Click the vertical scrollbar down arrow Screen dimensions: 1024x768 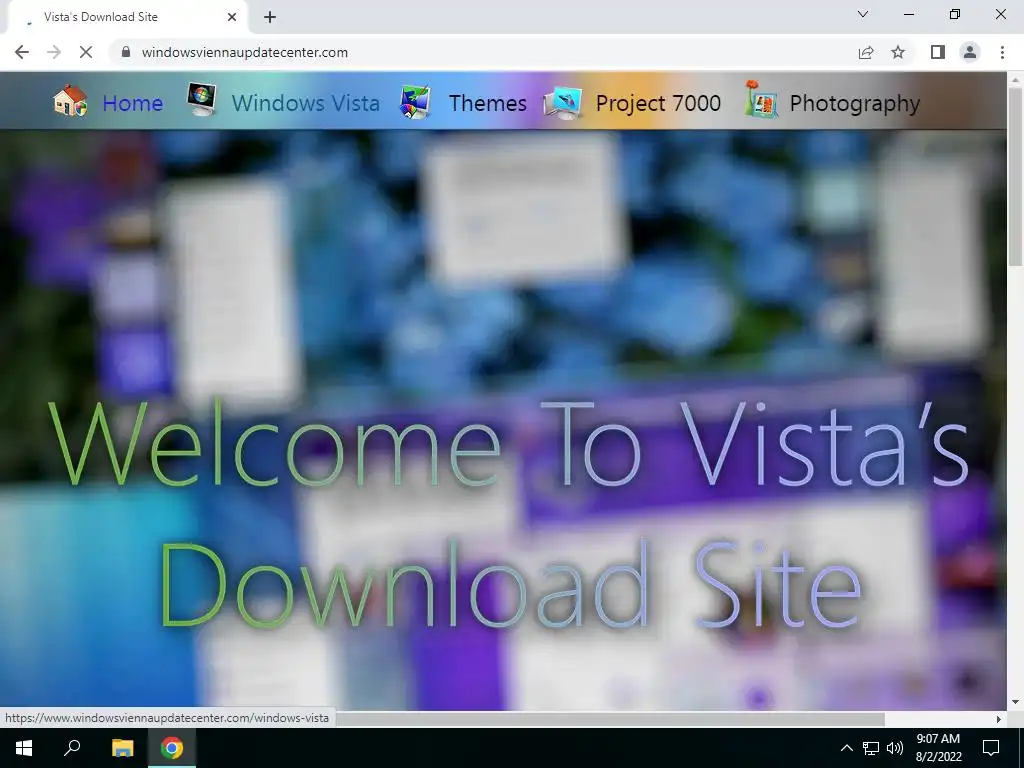tap(1015, 702)
